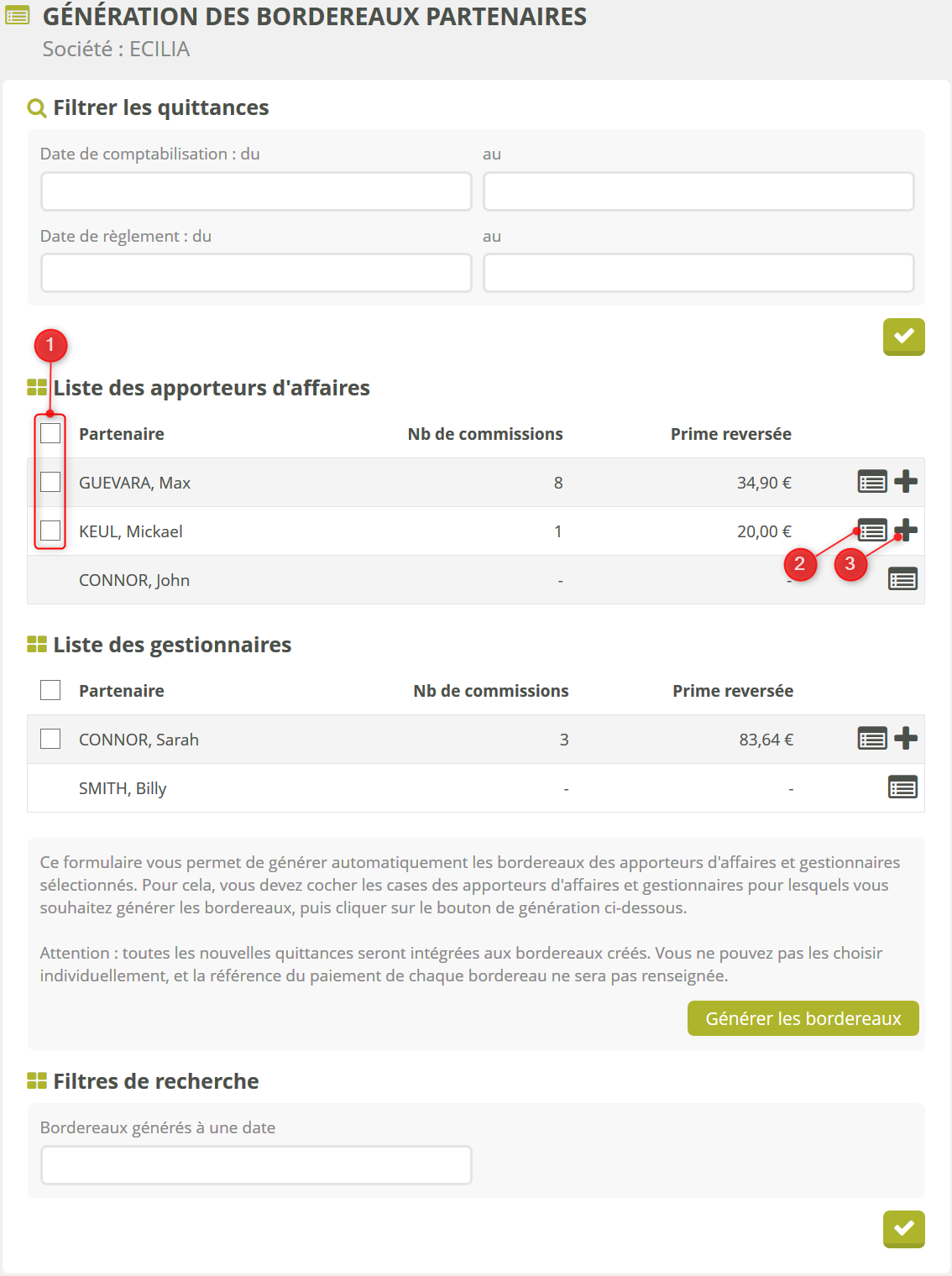This screenshot has width=952, height=1276.
Task: Open bordereau list icon for SMITH, Billy
Action: pos(902,787)
